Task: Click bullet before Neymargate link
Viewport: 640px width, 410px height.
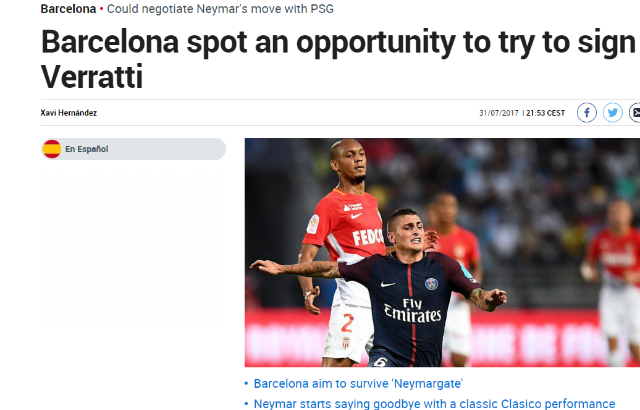Action: (246, 383)
